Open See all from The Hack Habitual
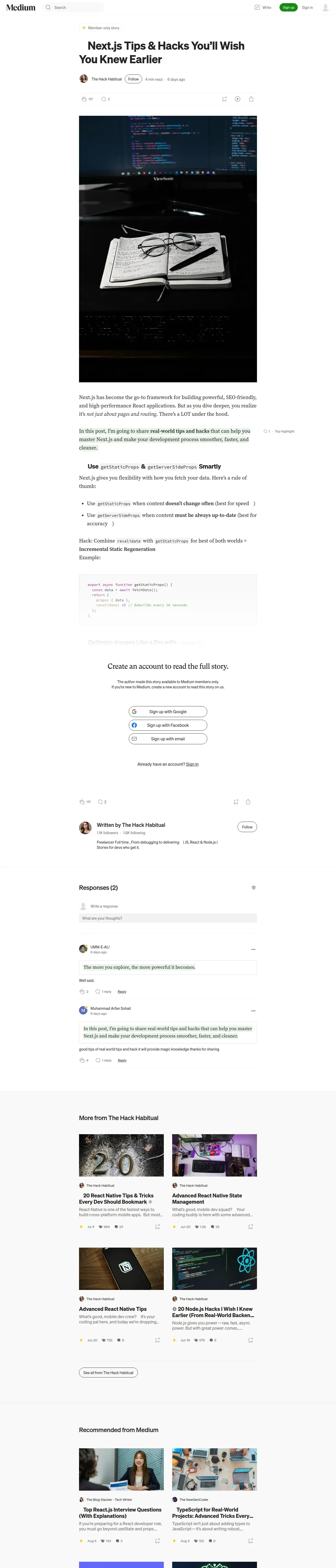Image resolution: width=336 pixels, height=1568 pixels. coord(109,1373)
